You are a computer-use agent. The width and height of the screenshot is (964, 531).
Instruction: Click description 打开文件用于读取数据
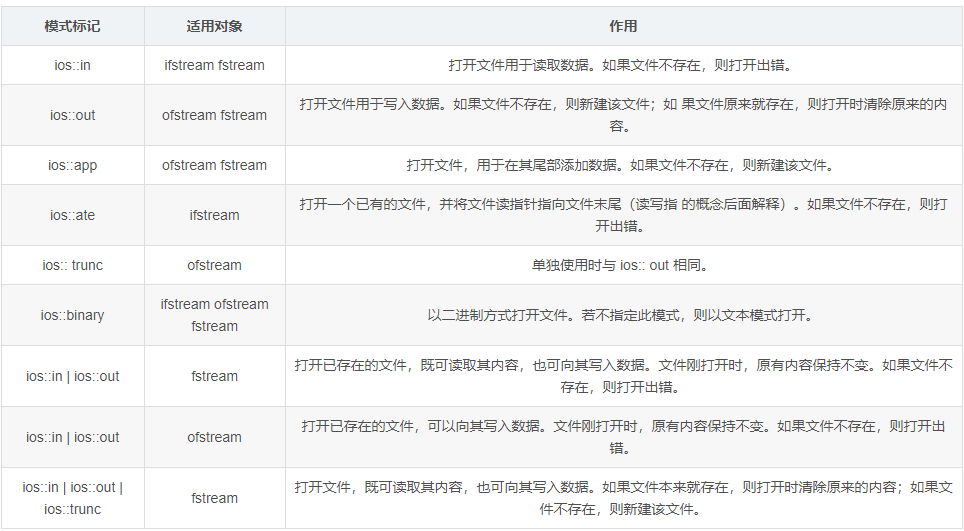click(x=623, y=65)
